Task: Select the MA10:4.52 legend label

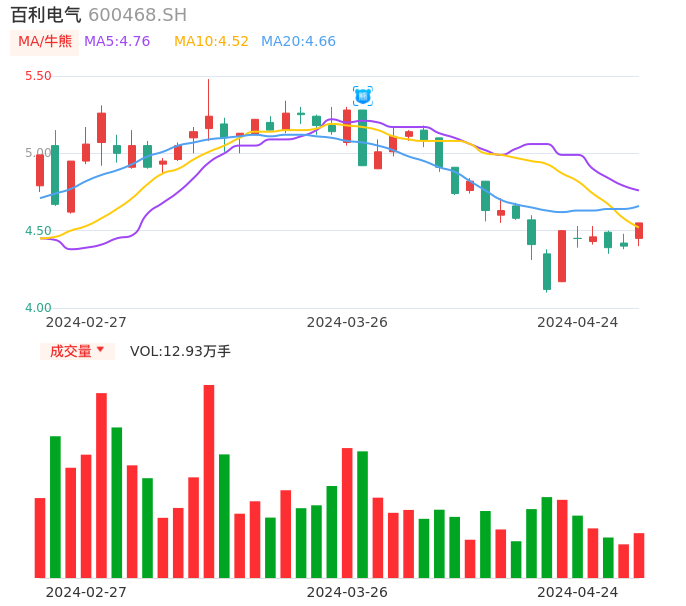Action: (211, 41)
